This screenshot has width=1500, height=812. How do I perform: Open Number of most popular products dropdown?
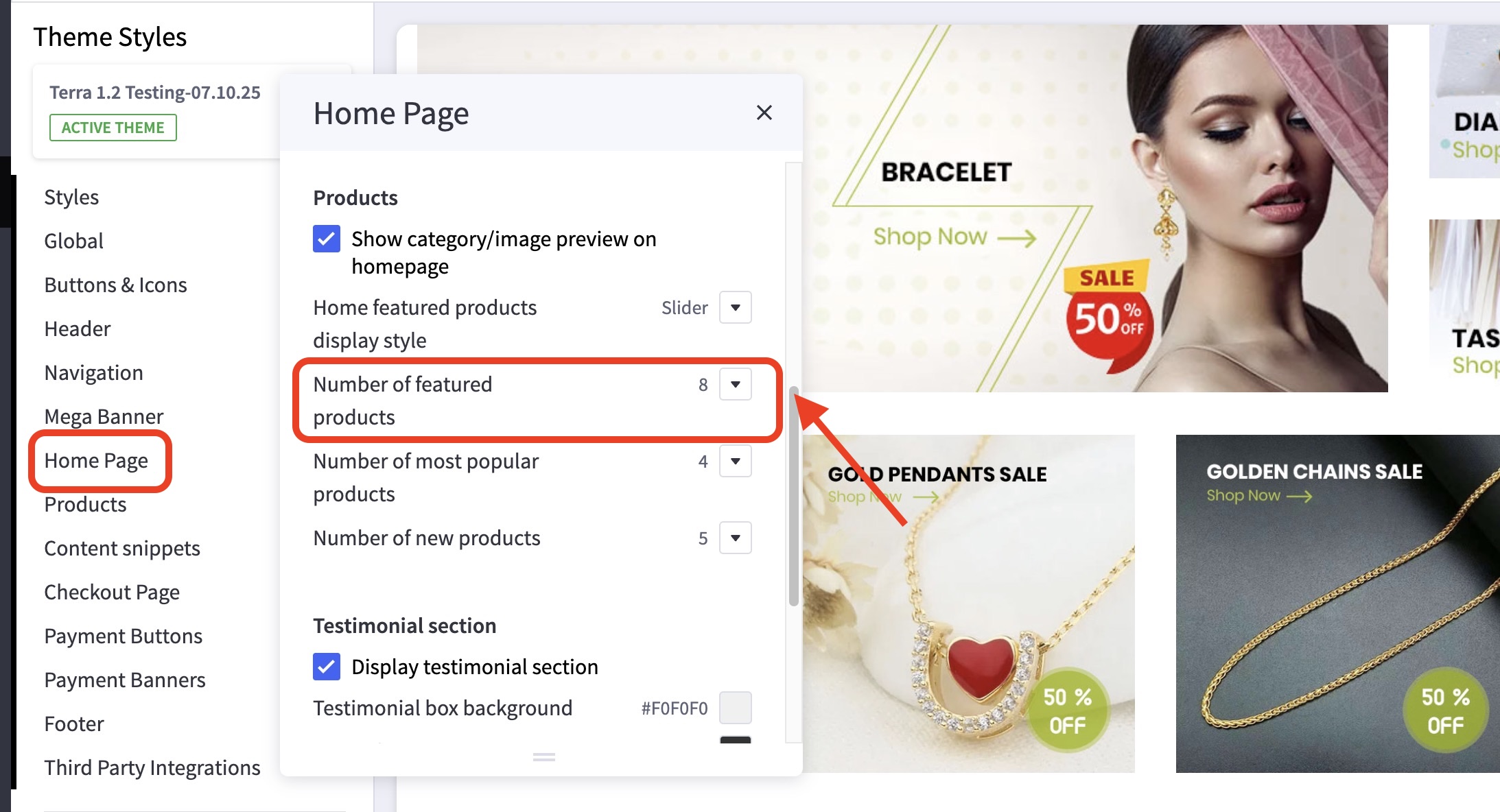point(735,461)
